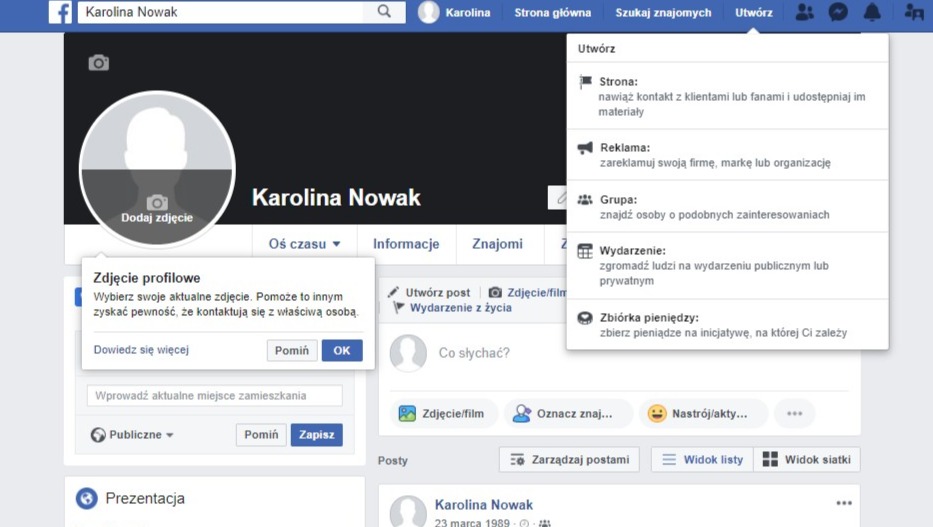Click the post date 23 marca 1989

point(472,522)
